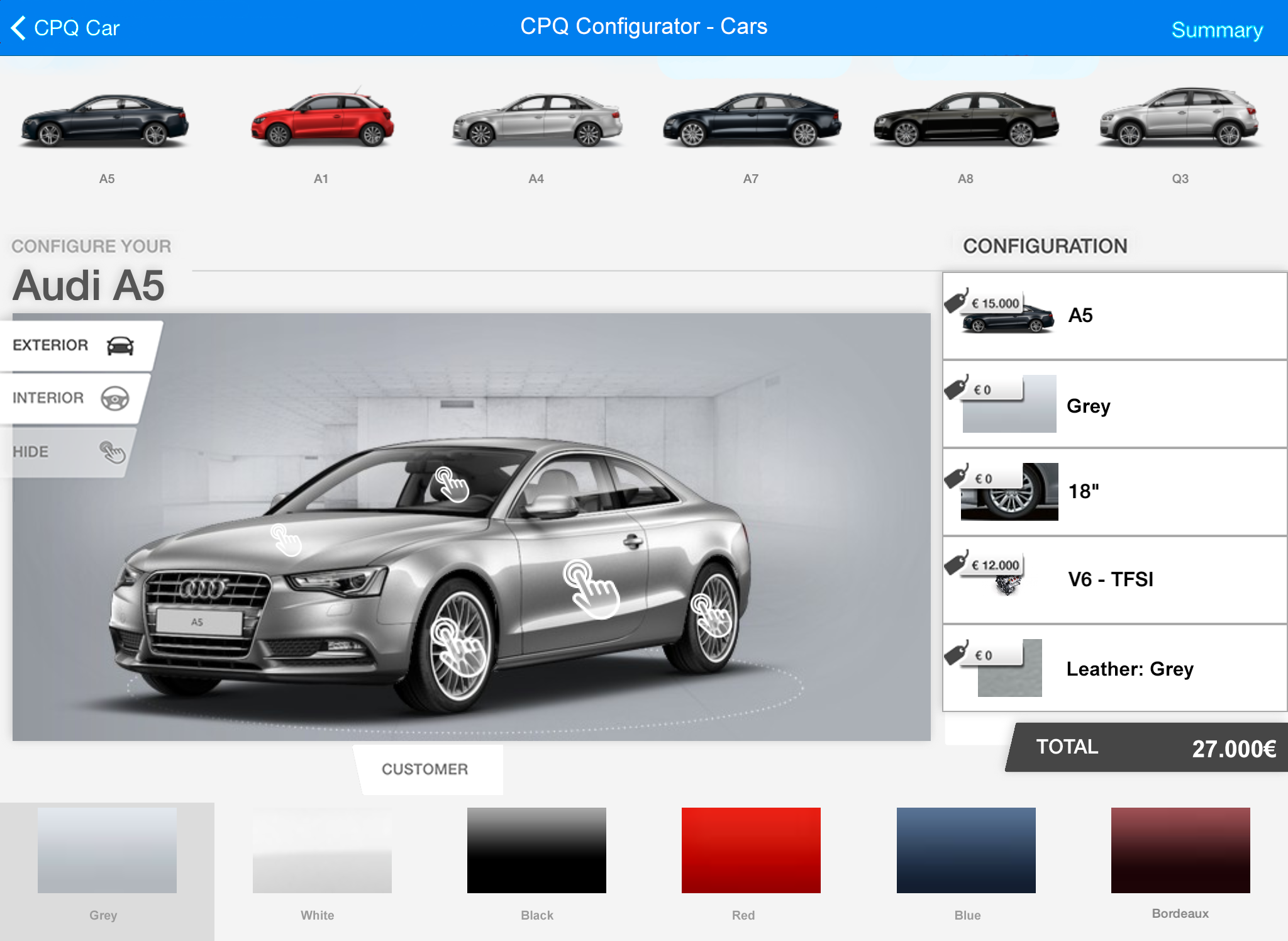Tap the hand hotspot on the door
1288x941 pixels.
591,589
